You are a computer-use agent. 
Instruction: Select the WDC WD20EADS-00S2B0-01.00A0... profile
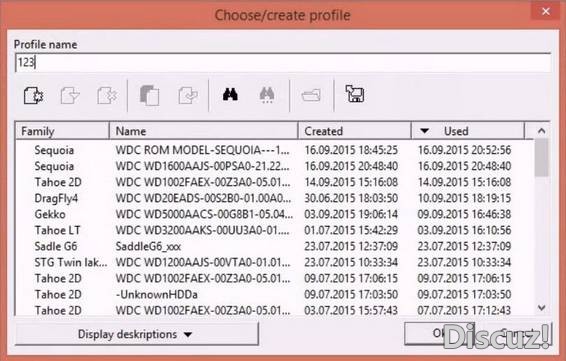point(203,198)
